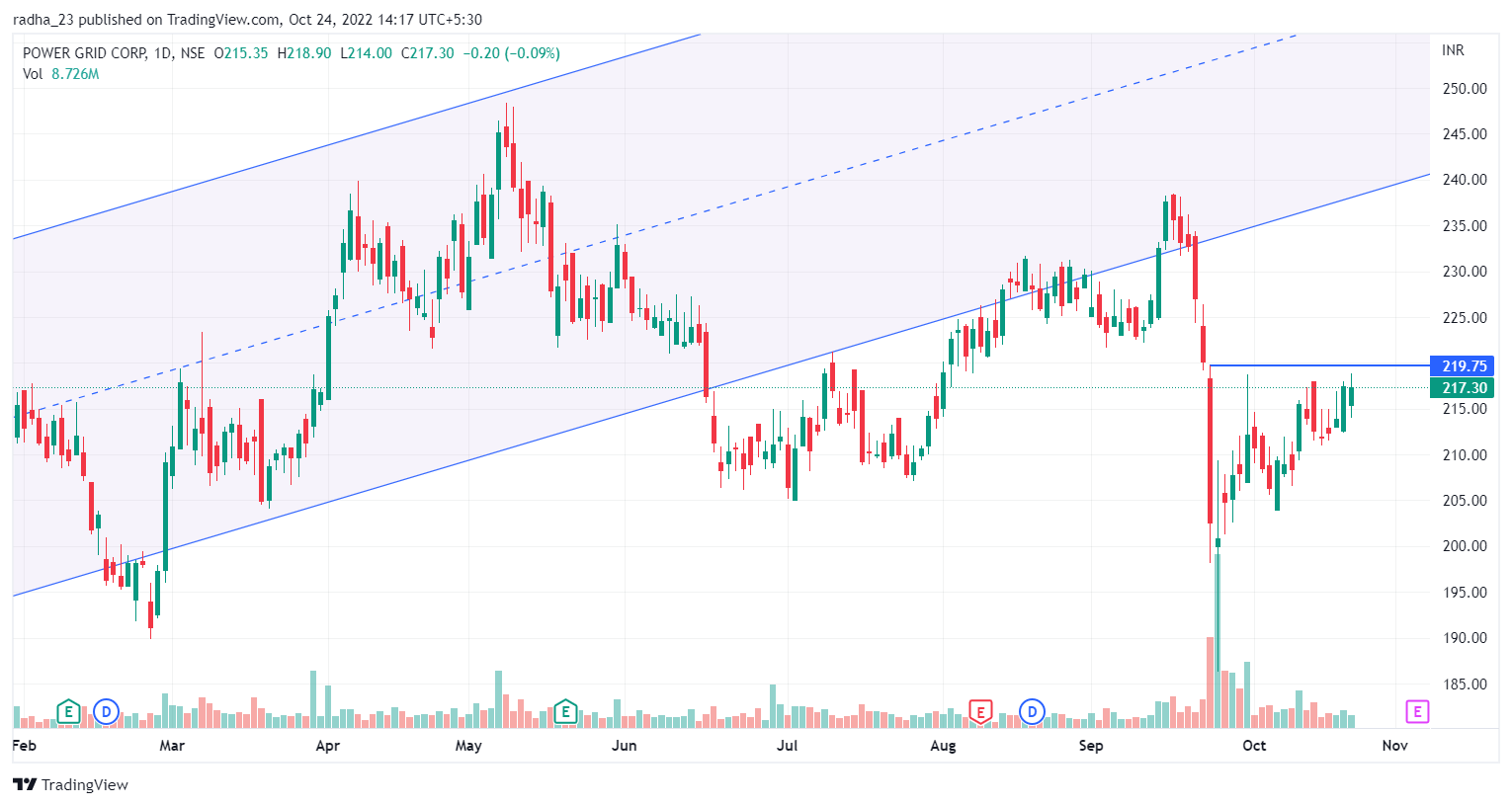This screenshot has width=1512, height=806.
Task: Click the 210.00 price axis label
Action: [x=1465, y=455]
